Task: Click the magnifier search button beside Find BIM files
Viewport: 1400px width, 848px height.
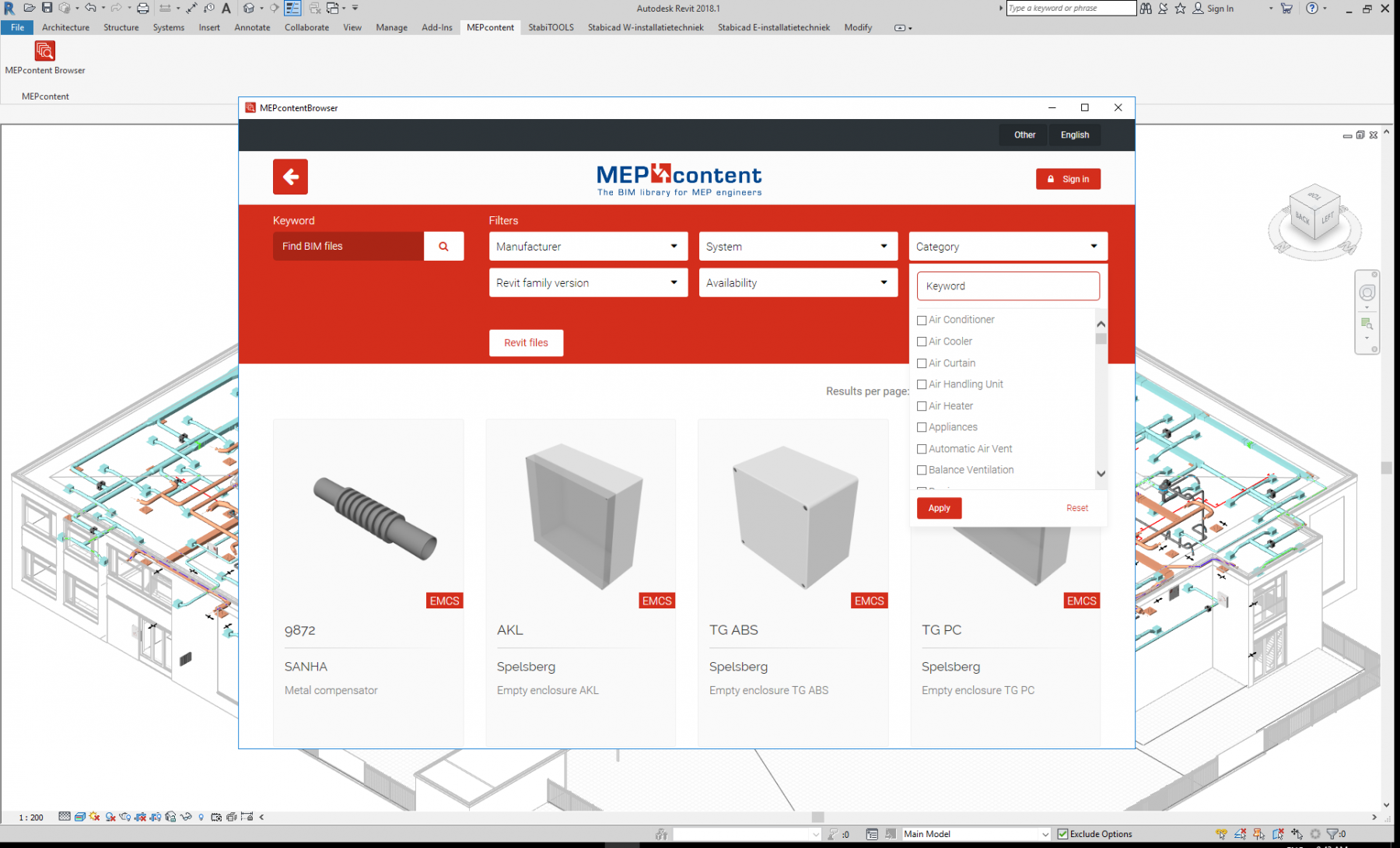Action: click(x=443, y=246)
